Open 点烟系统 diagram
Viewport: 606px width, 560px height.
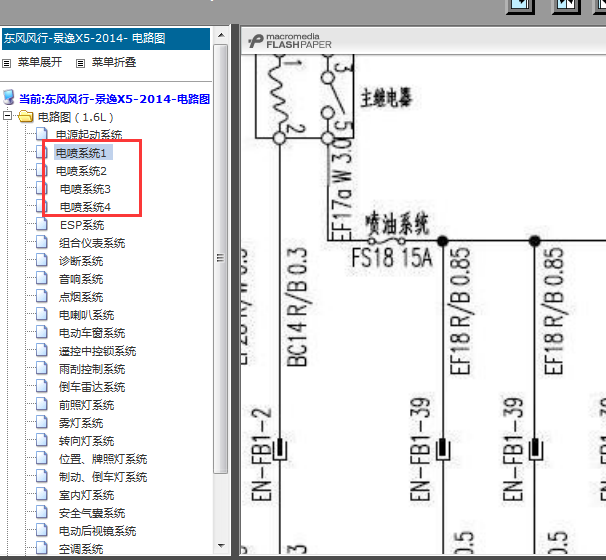pyautogui.click(x=81, y=297)
